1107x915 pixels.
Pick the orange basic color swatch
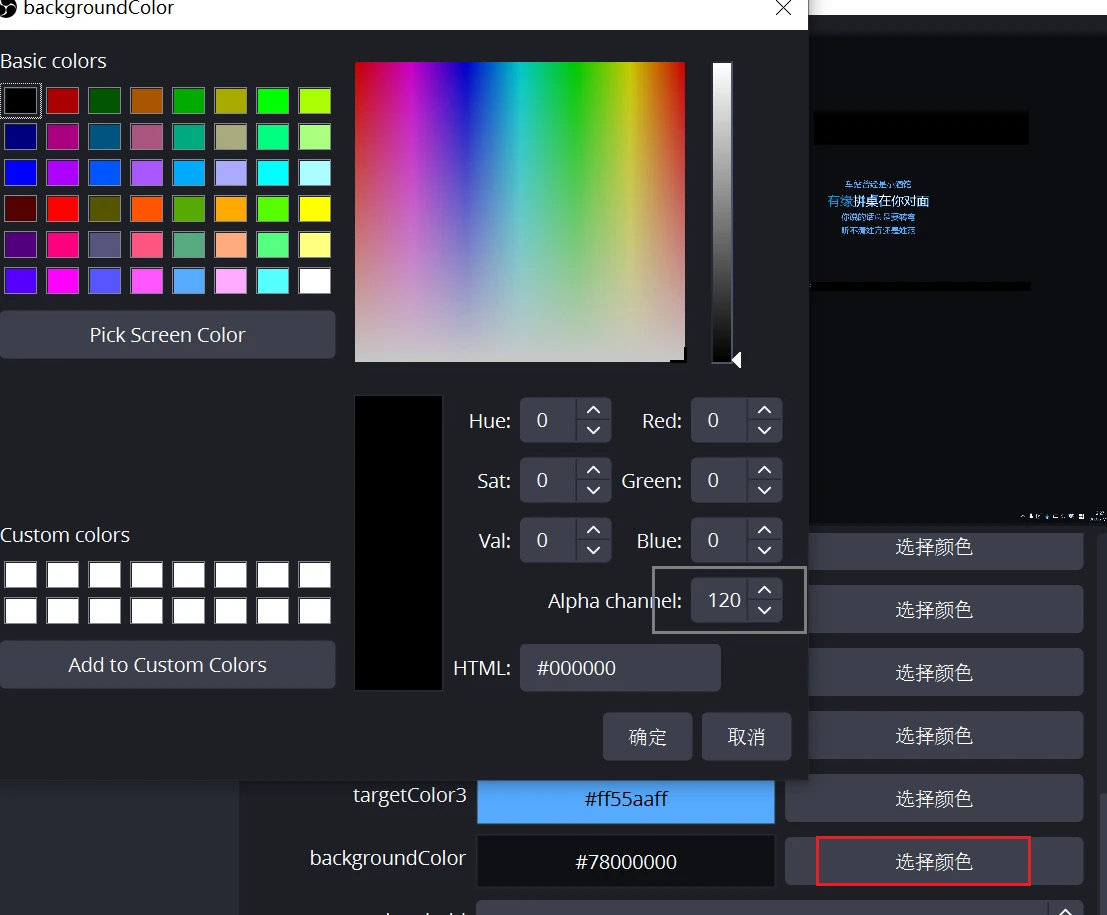click(x=231, y=209)
